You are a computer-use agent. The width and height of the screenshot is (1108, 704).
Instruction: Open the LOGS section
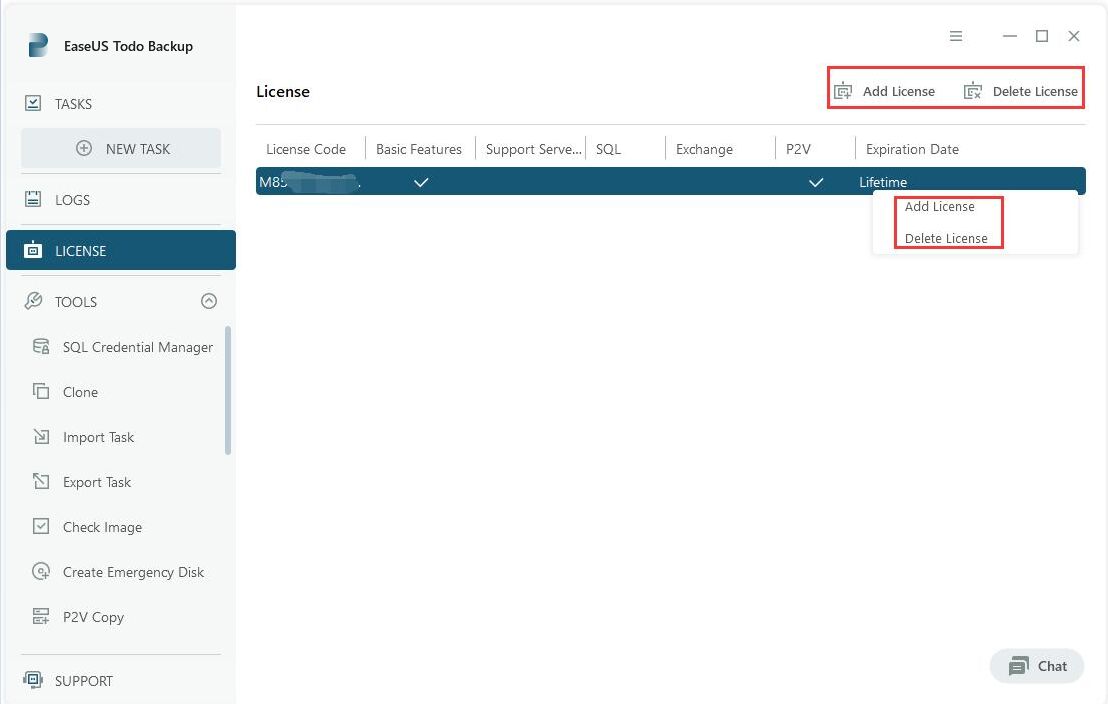tap(73, 200)
